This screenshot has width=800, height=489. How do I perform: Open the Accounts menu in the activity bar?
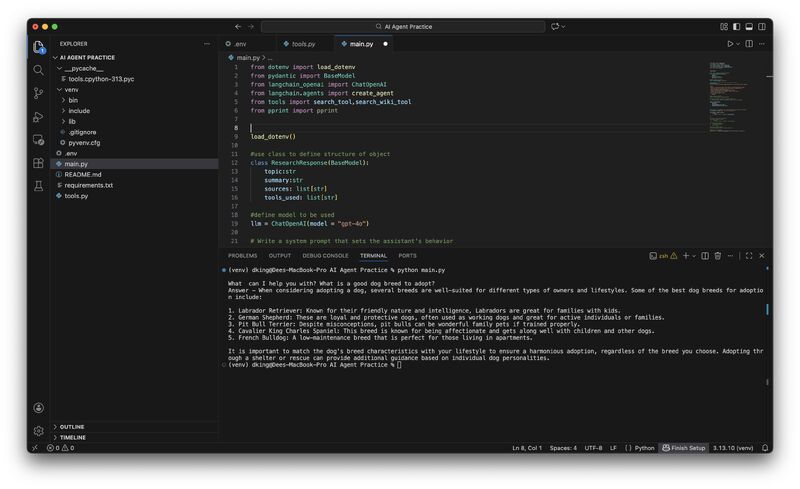click(x=38, y=407)
